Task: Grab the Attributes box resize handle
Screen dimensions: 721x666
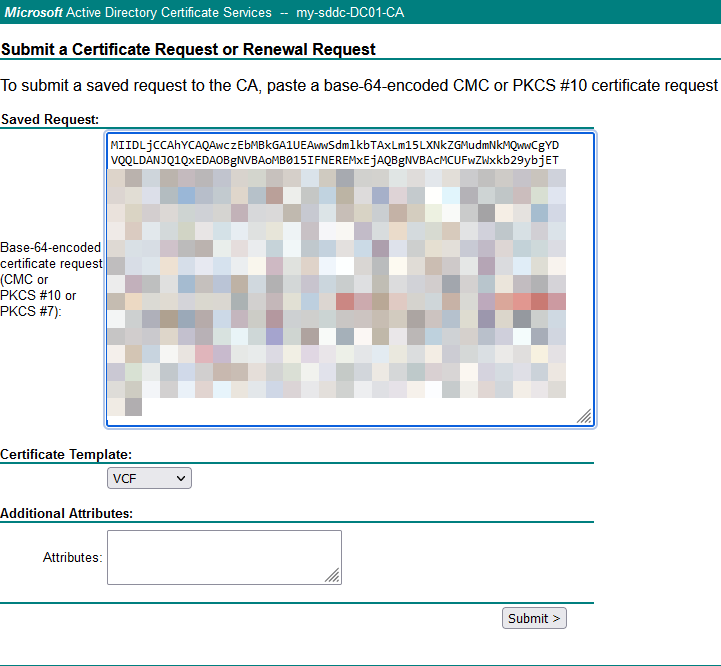Action: coord(332,575)
